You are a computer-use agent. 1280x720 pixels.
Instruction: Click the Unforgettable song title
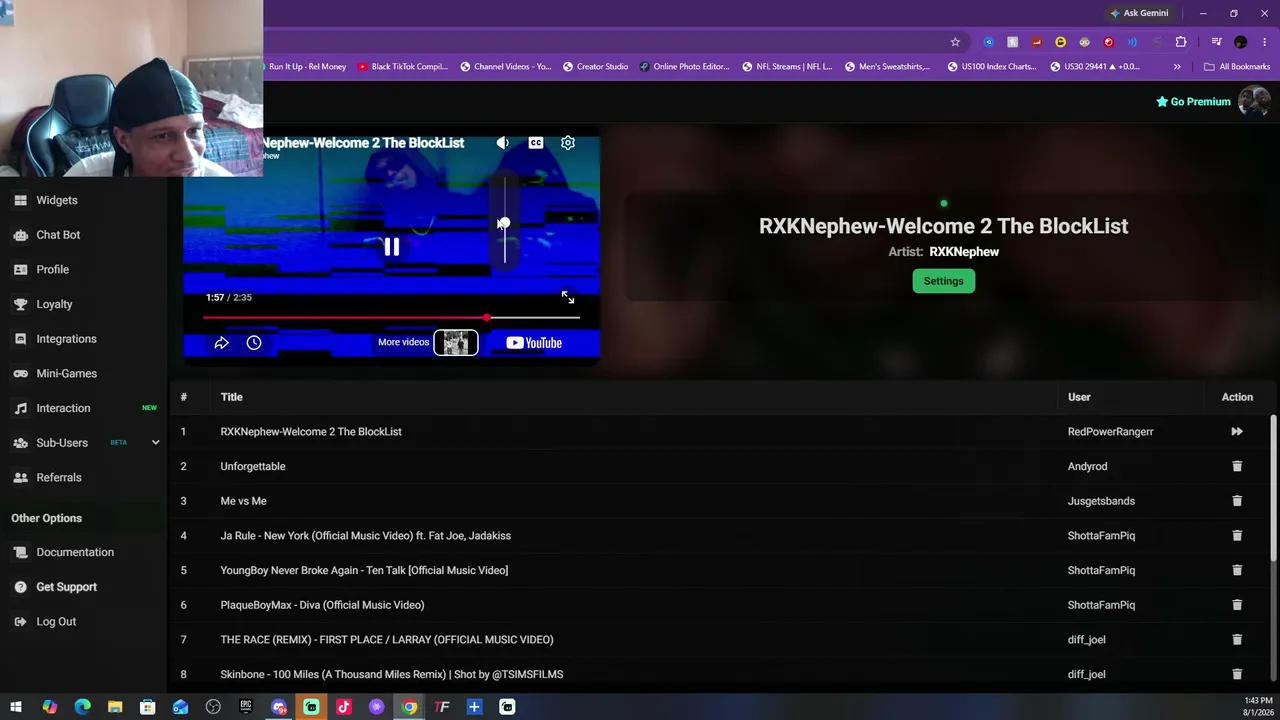[x=253, y=466]
